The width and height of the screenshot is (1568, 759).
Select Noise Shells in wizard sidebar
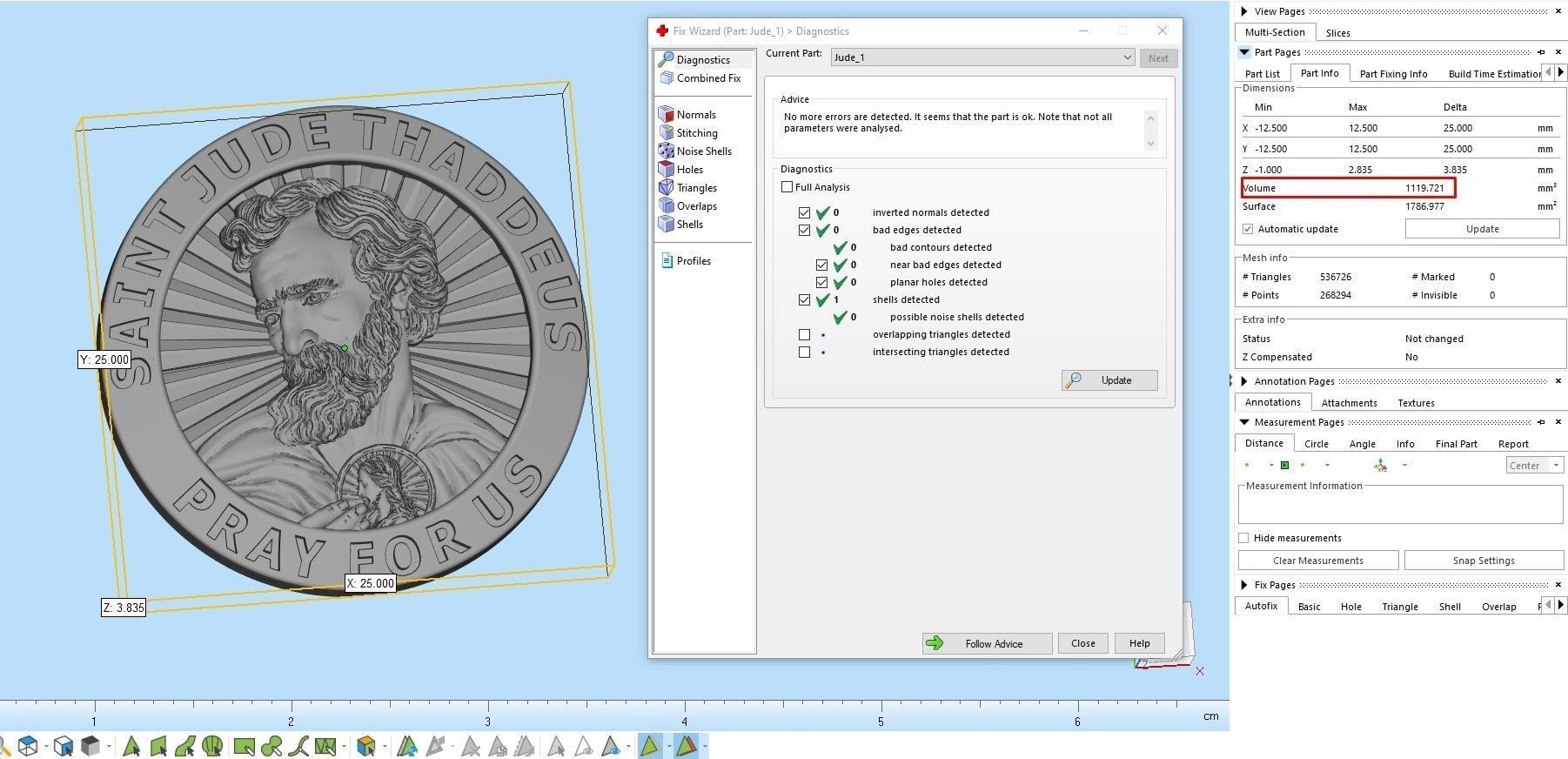pyautogui.click(x=695, y=151)
